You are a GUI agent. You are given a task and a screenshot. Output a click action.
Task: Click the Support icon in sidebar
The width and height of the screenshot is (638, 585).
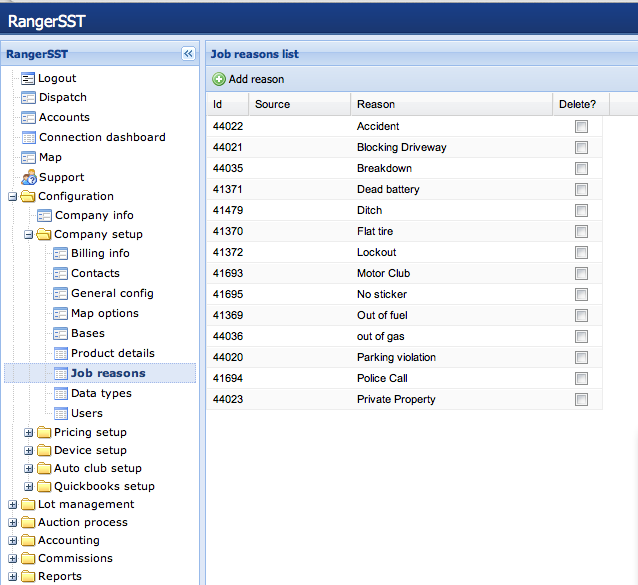click(28, 177)
